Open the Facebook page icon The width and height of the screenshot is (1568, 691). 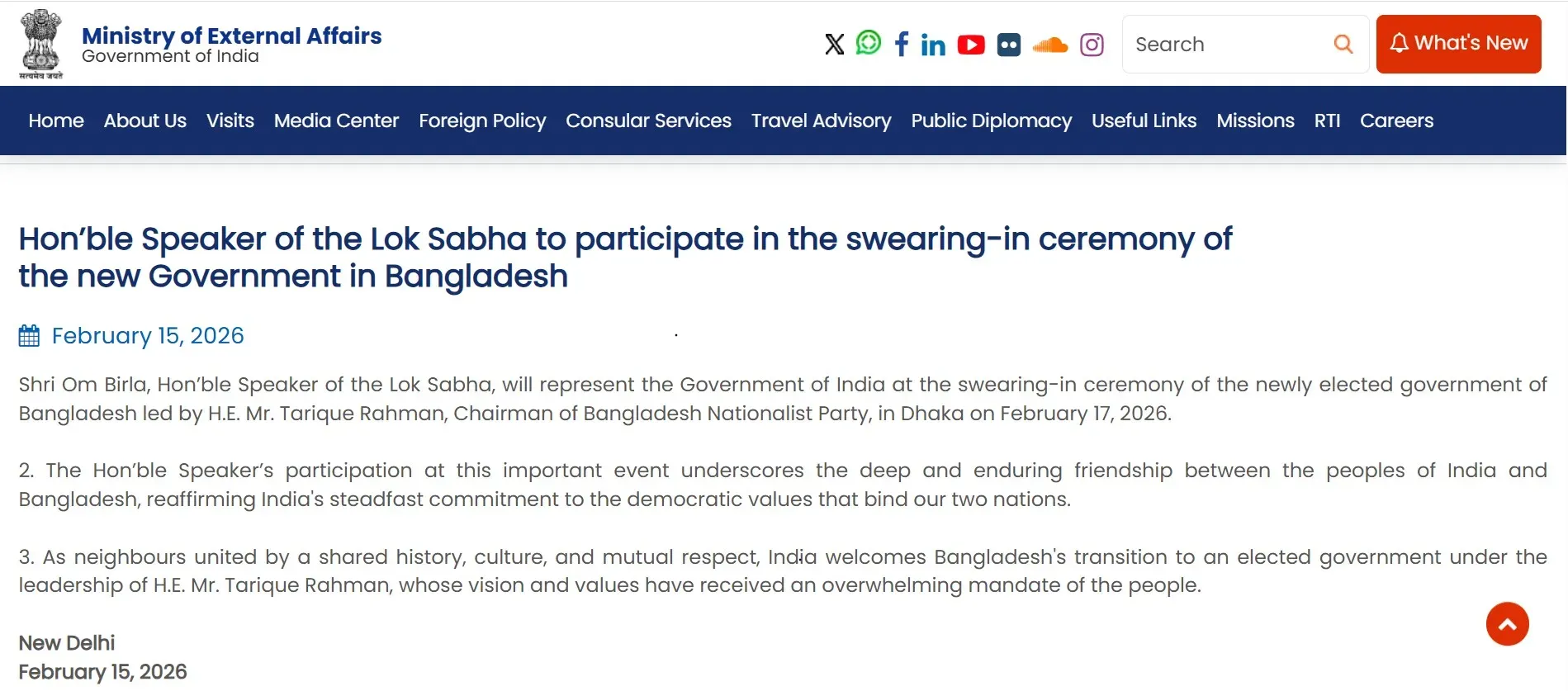click(x=901, y=45)
